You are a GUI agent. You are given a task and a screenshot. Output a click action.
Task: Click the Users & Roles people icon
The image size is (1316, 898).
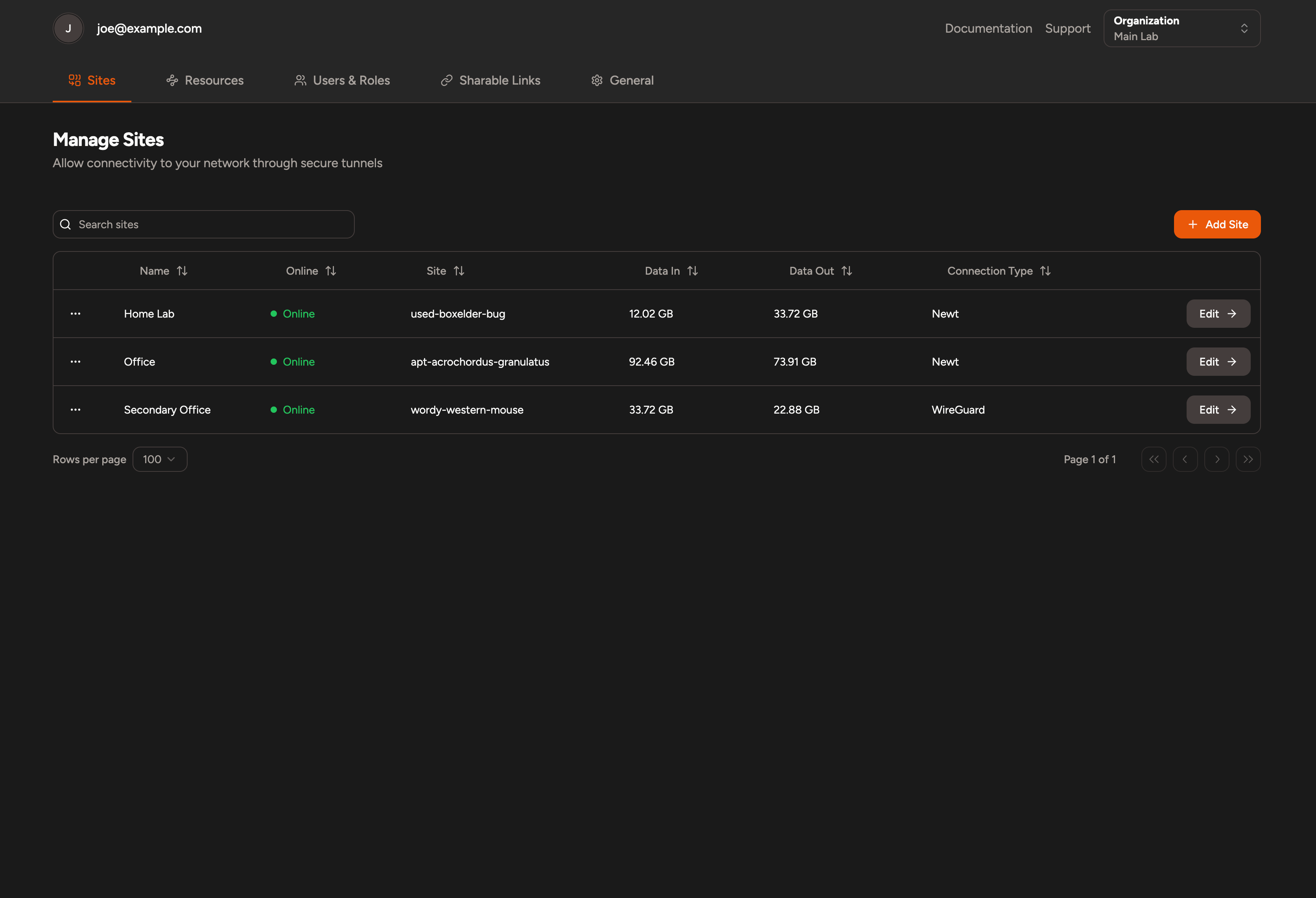pyautogui.click(x=300, y=80)
